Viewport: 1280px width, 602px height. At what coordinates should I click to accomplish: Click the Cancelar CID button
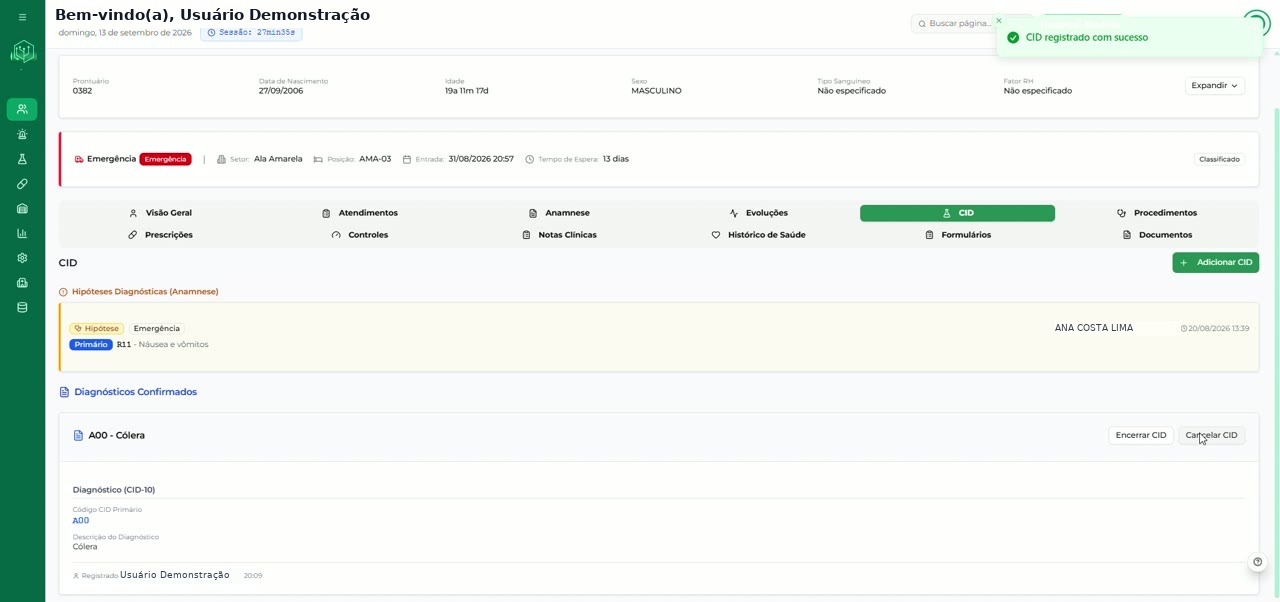pyautogui.click(x=1211, y=435)
